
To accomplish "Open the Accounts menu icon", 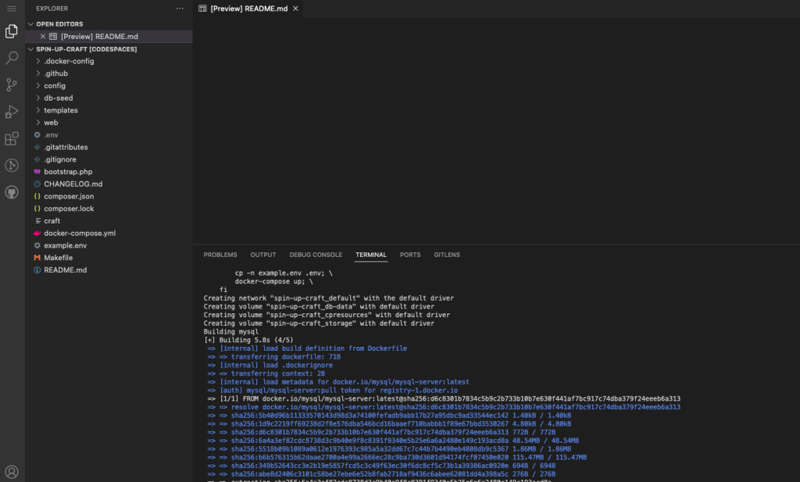I will click(x=12, y=471).
